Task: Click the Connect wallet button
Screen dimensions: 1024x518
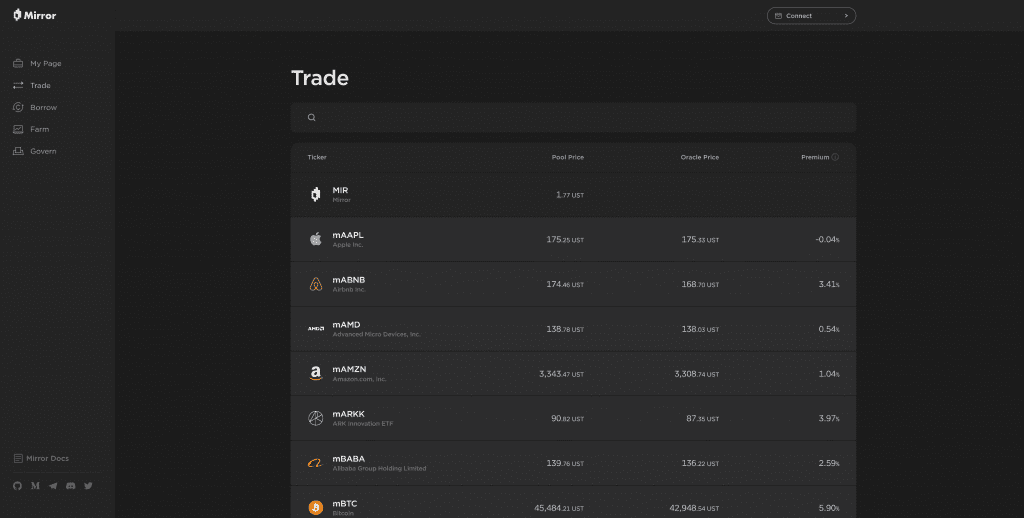Action: (x=811, y=16)
